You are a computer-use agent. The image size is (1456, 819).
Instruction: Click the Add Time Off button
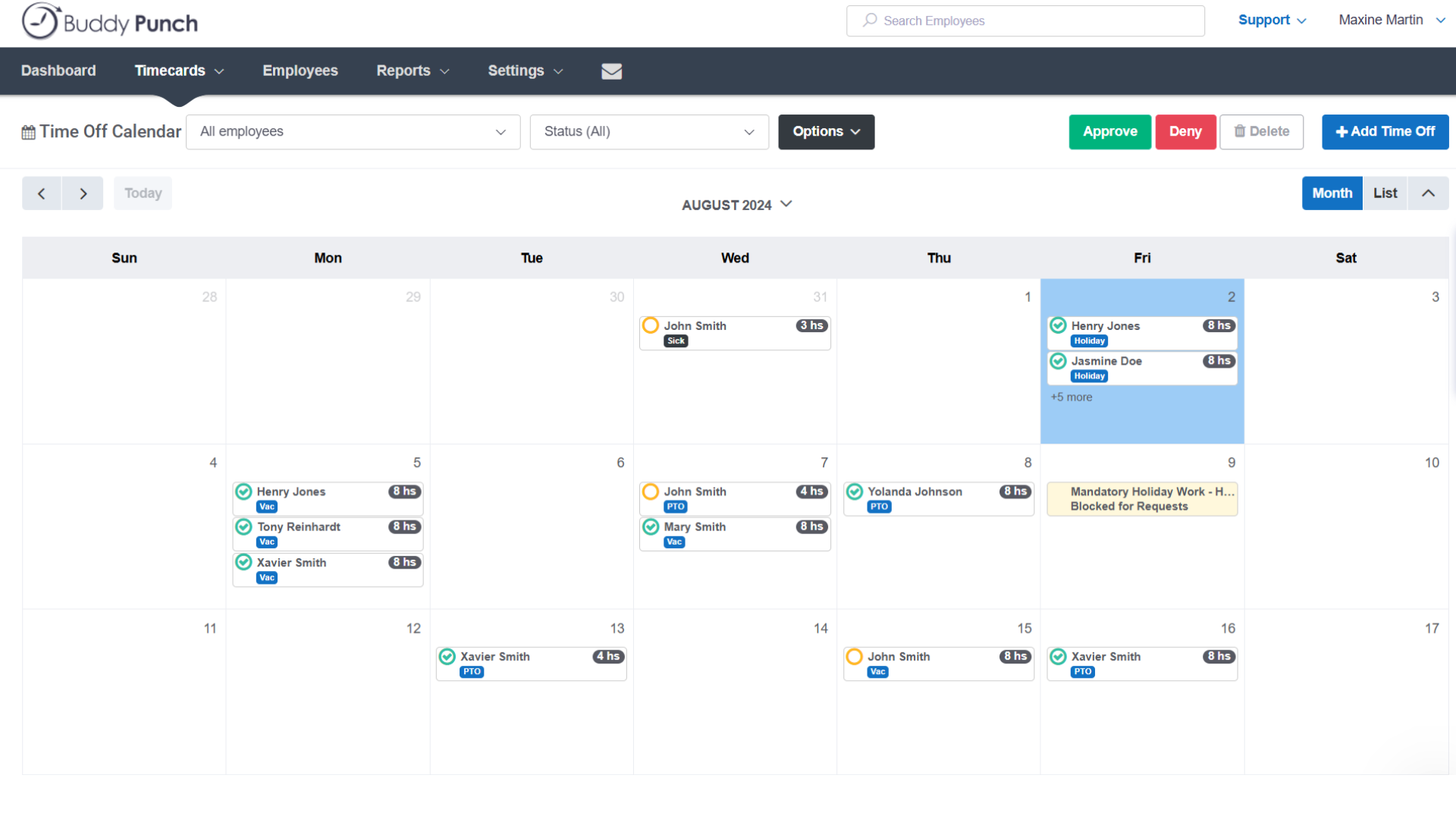click(1385, 132)
